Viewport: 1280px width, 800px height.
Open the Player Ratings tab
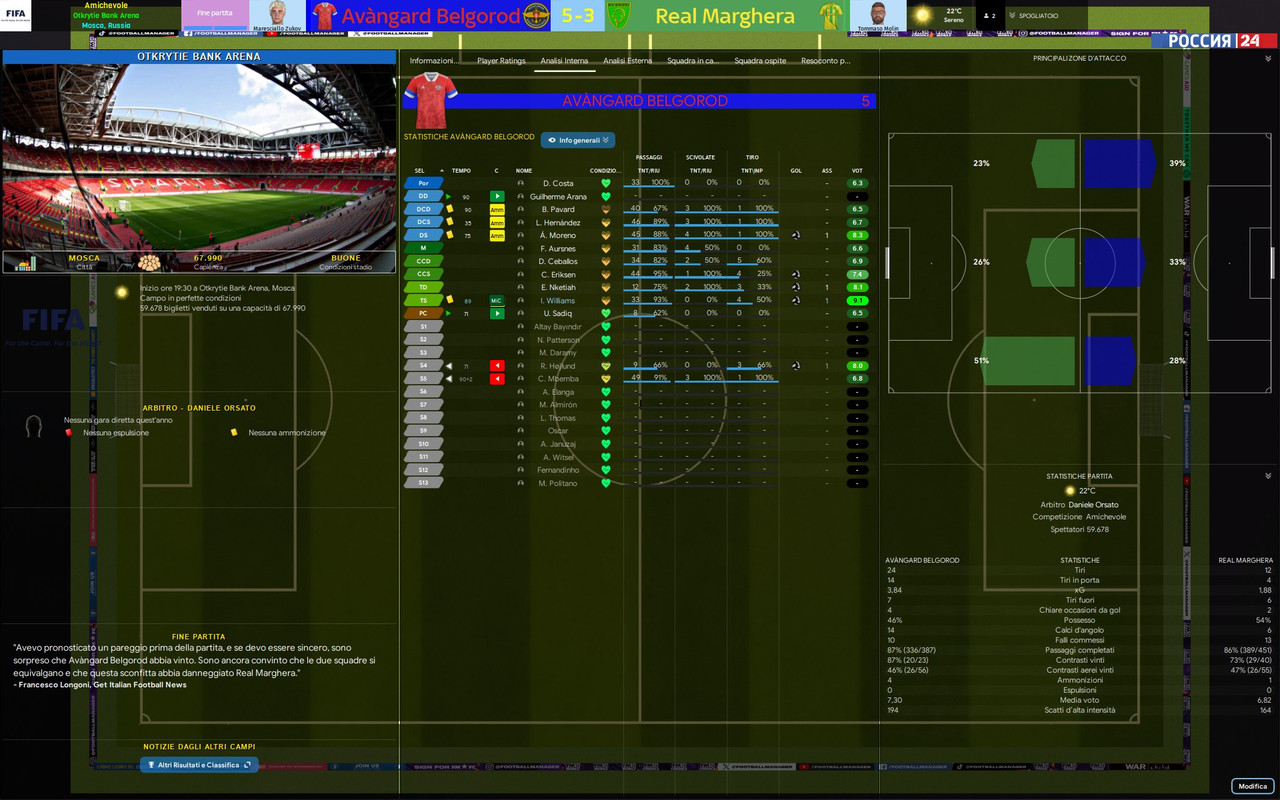pyautogui.click(x=501, y=61)
